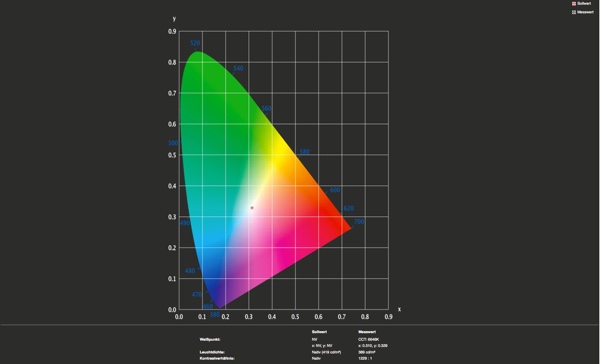Click the 480 wavelength label
Screen dimensions: 600x364
(190, 271)
